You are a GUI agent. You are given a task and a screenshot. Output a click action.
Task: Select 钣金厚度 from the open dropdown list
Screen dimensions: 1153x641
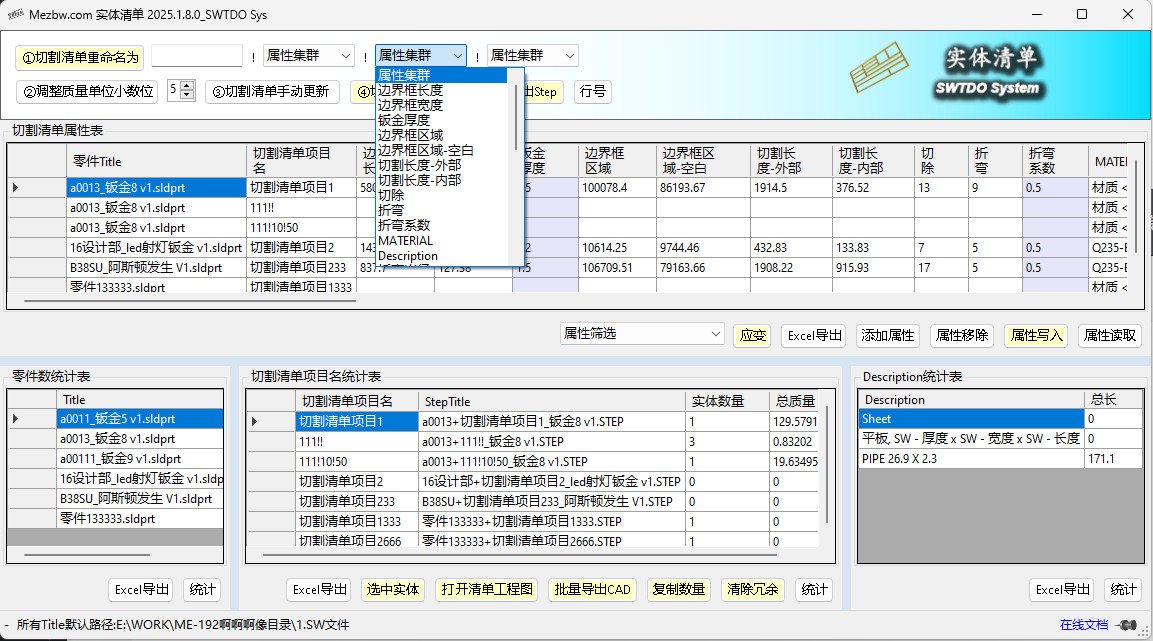[405, 120]
